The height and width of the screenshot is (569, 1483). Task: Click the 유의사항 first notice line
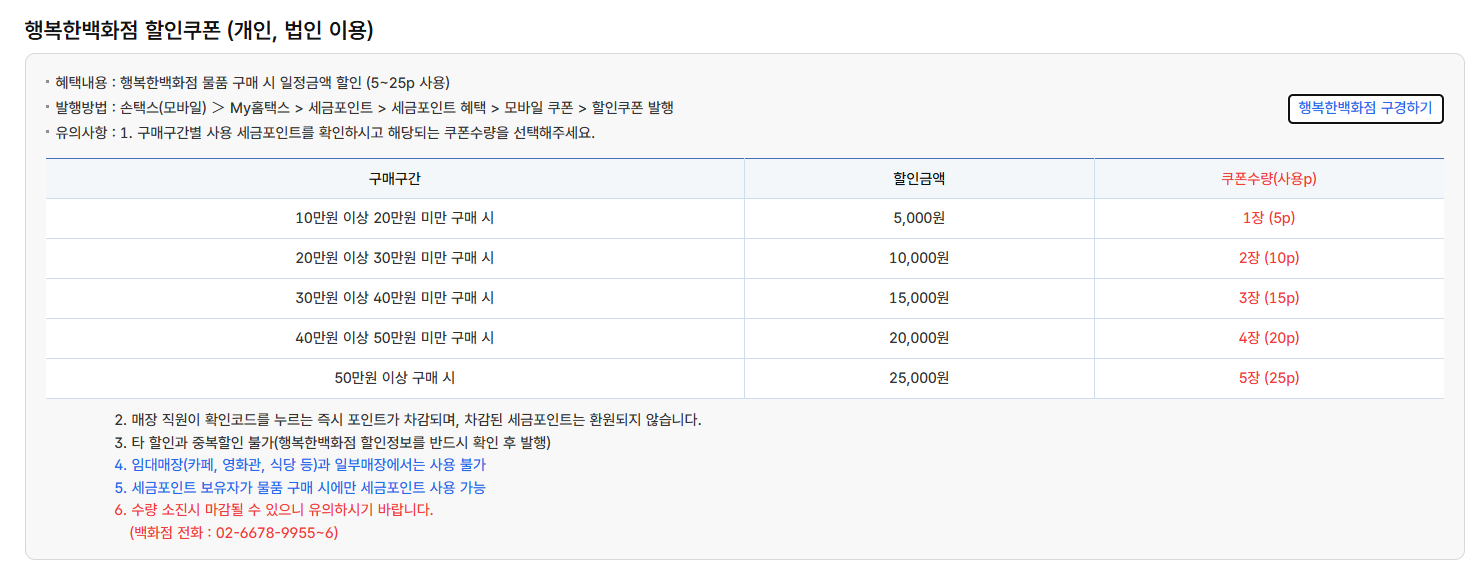(x=325, y=133)
